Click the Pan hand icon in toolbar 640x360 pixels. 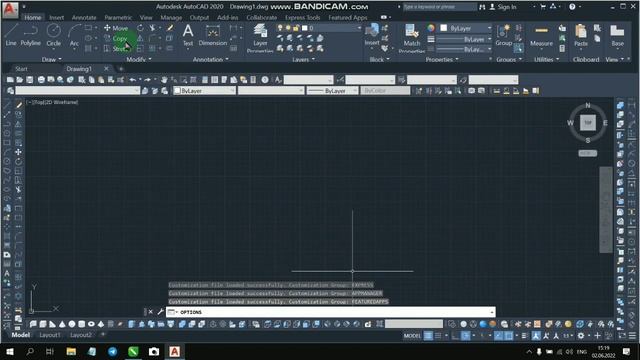164,80
